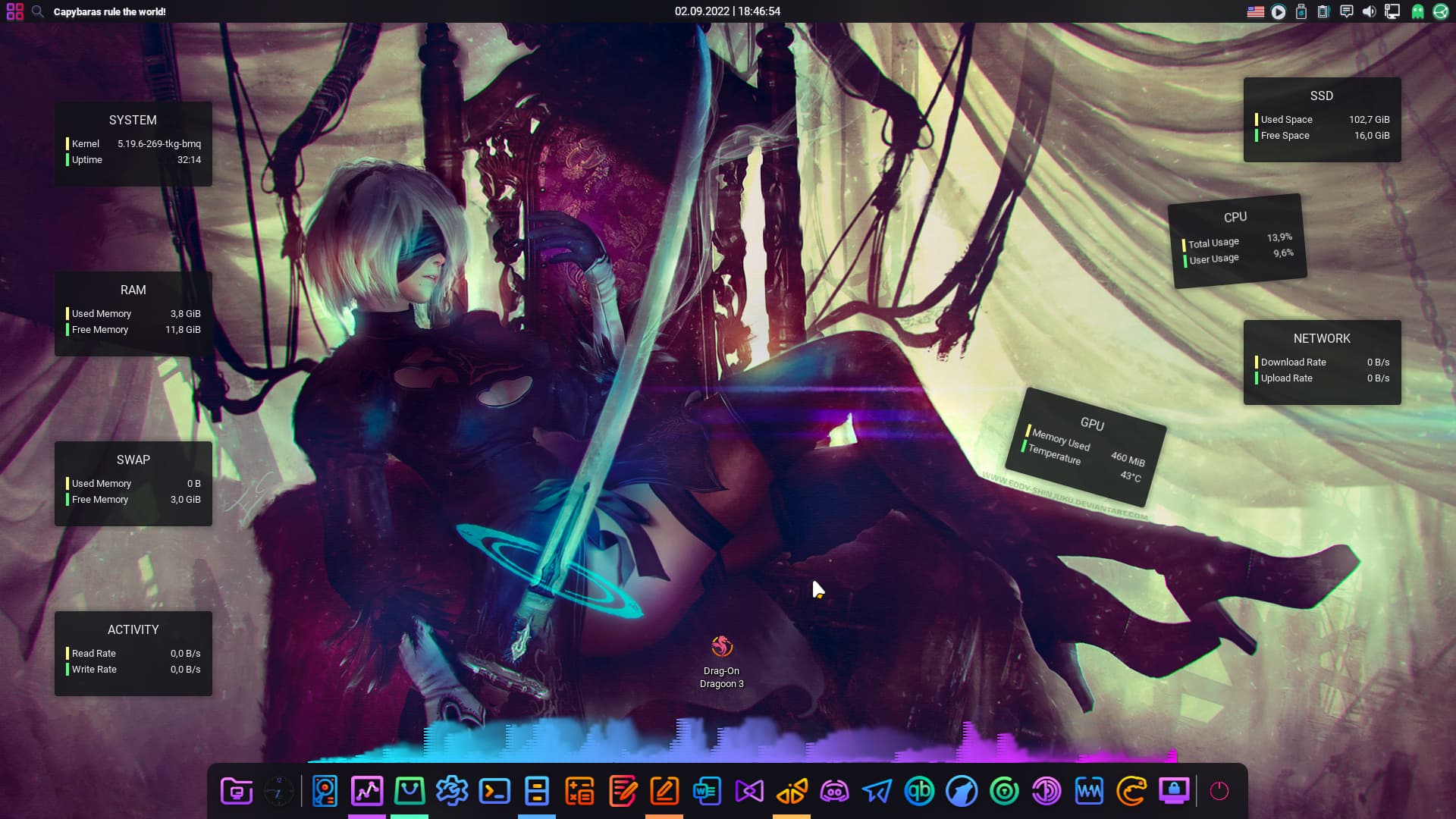Open the green circular target icon
This screenshot has height=819, width=1456.
1004,792
